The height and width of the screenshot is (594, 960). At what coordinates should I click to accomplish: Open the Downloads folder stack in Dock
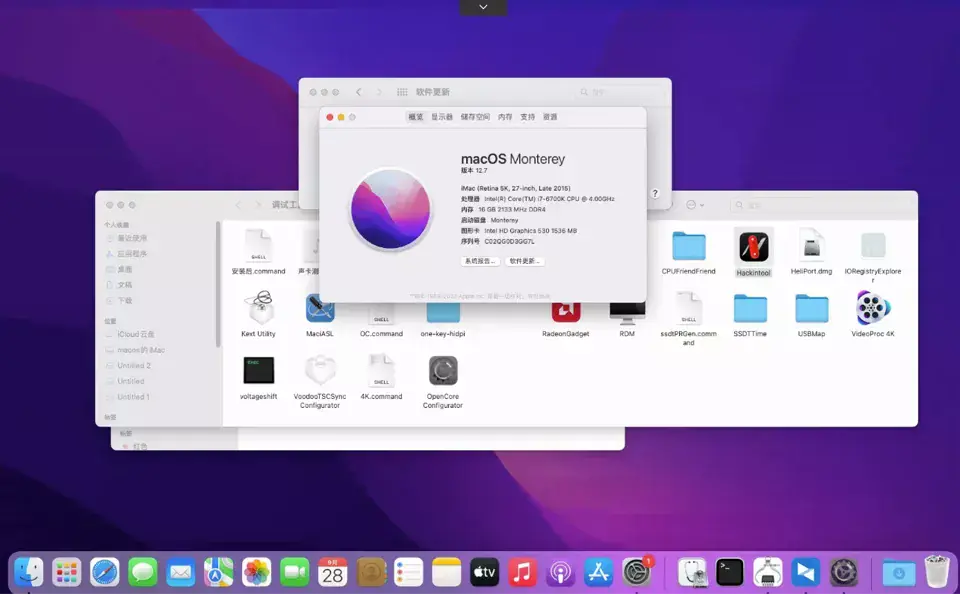(899, 573)
